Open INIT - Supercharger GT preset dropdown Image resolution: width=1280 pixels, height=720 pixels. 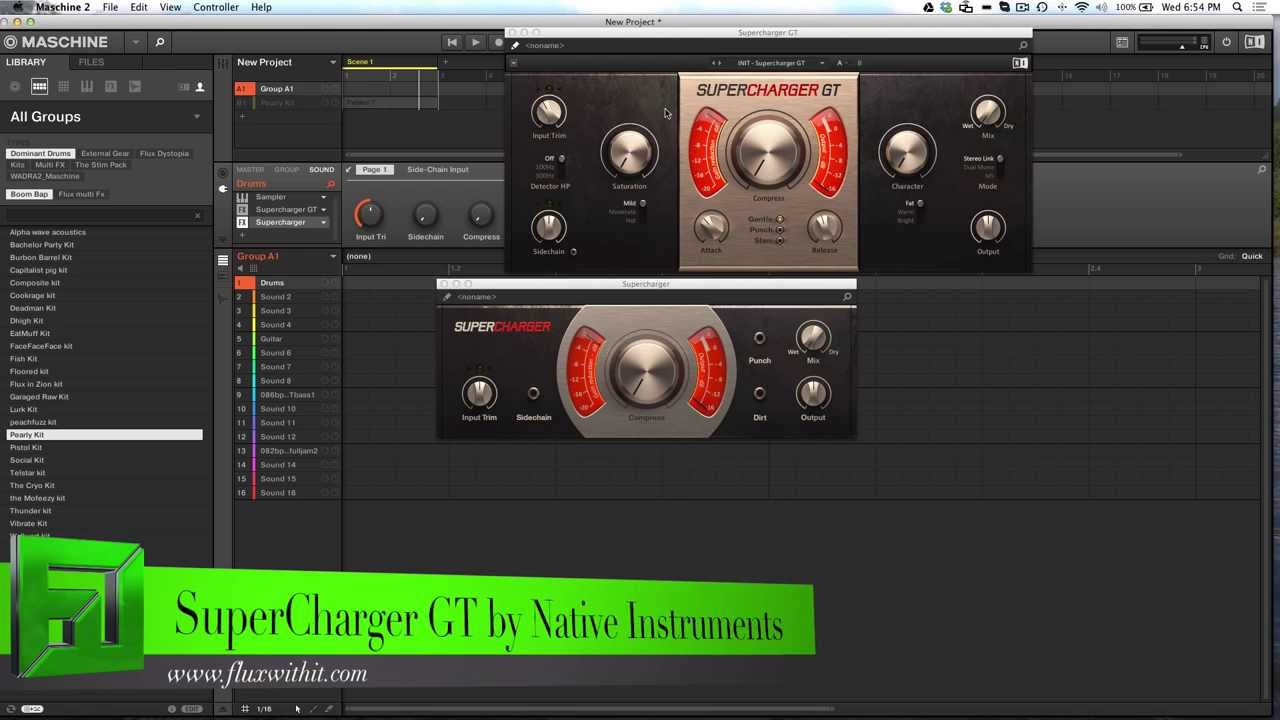[x=821, y=63]
